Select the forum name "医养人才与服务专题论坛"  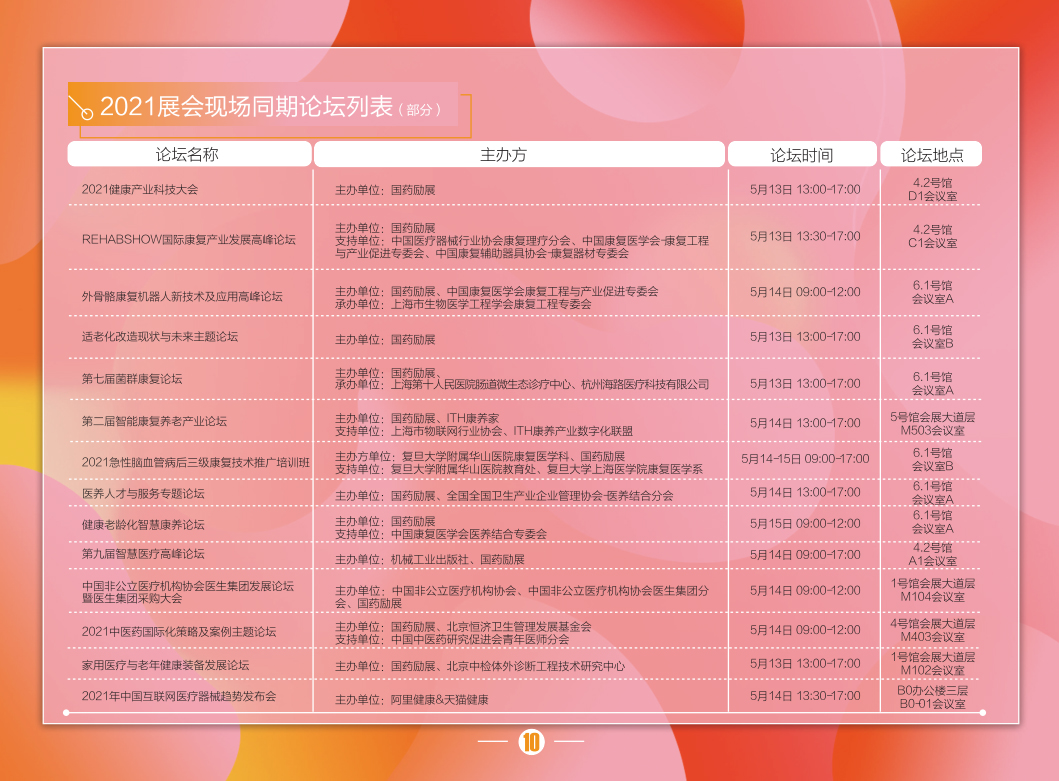point(143,493)
